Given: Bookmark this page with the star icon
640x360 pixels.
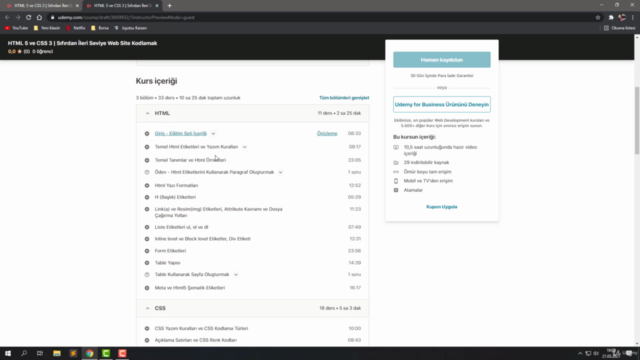Looking at the screenshot, I should coord(598,18).
